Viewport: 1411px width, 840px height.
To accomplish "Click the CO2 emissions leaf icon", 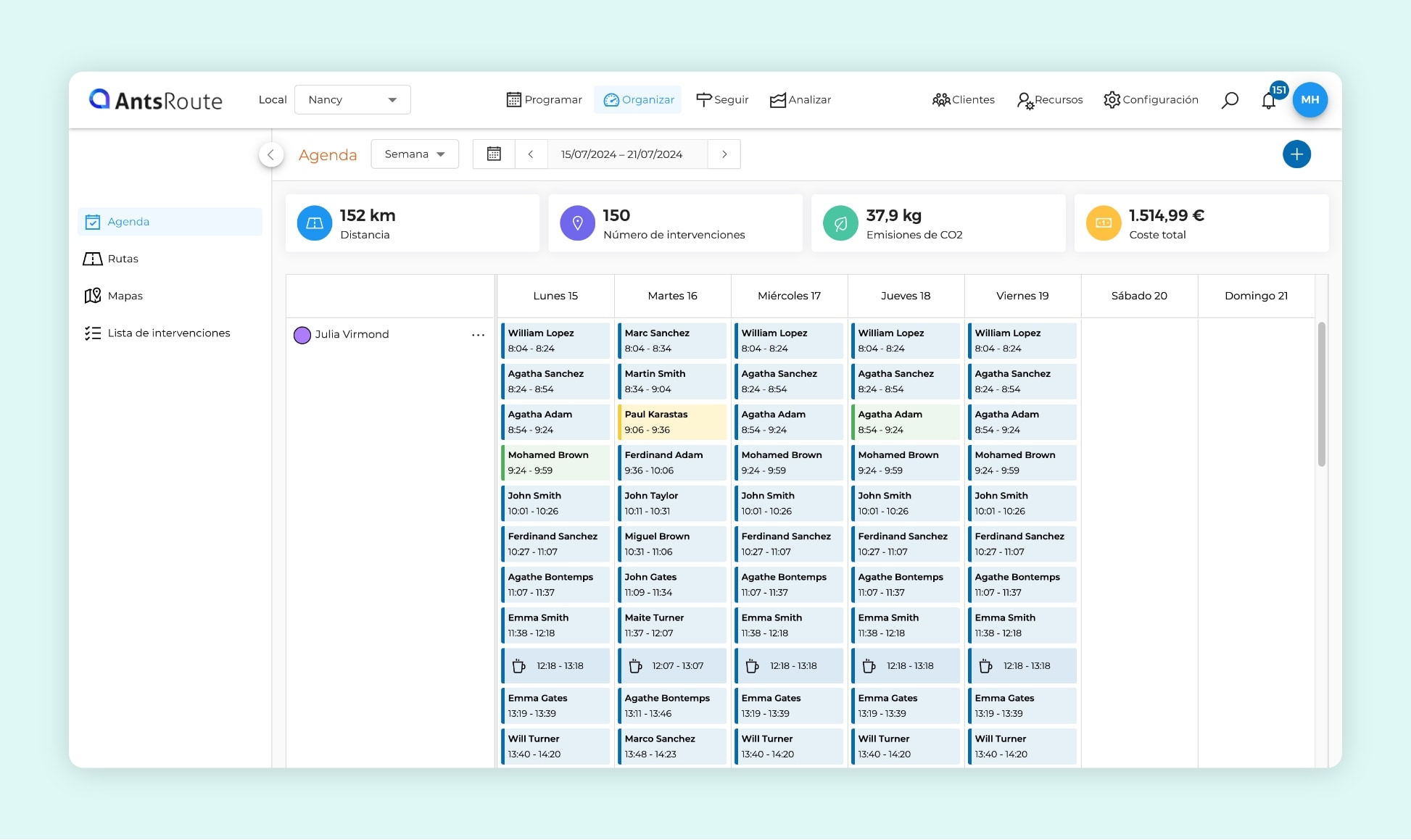I will (840, 223).
